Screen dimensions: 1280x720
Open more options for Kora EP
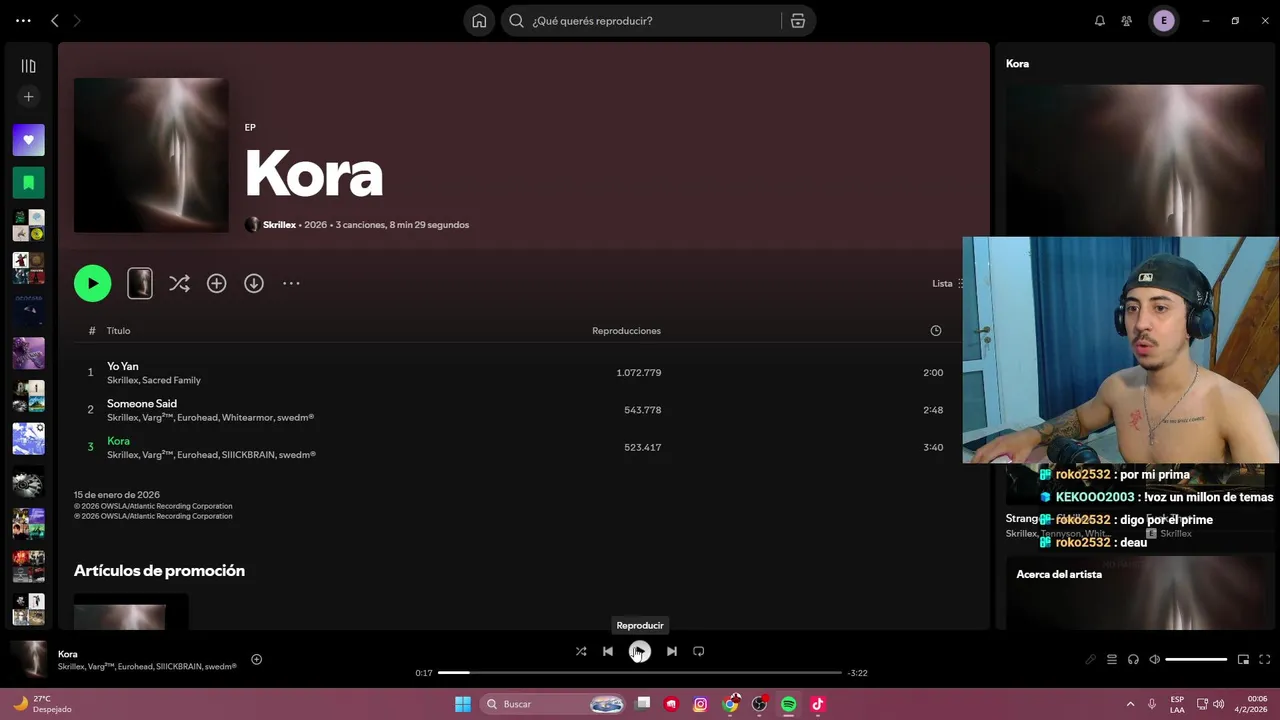point(291,283)
